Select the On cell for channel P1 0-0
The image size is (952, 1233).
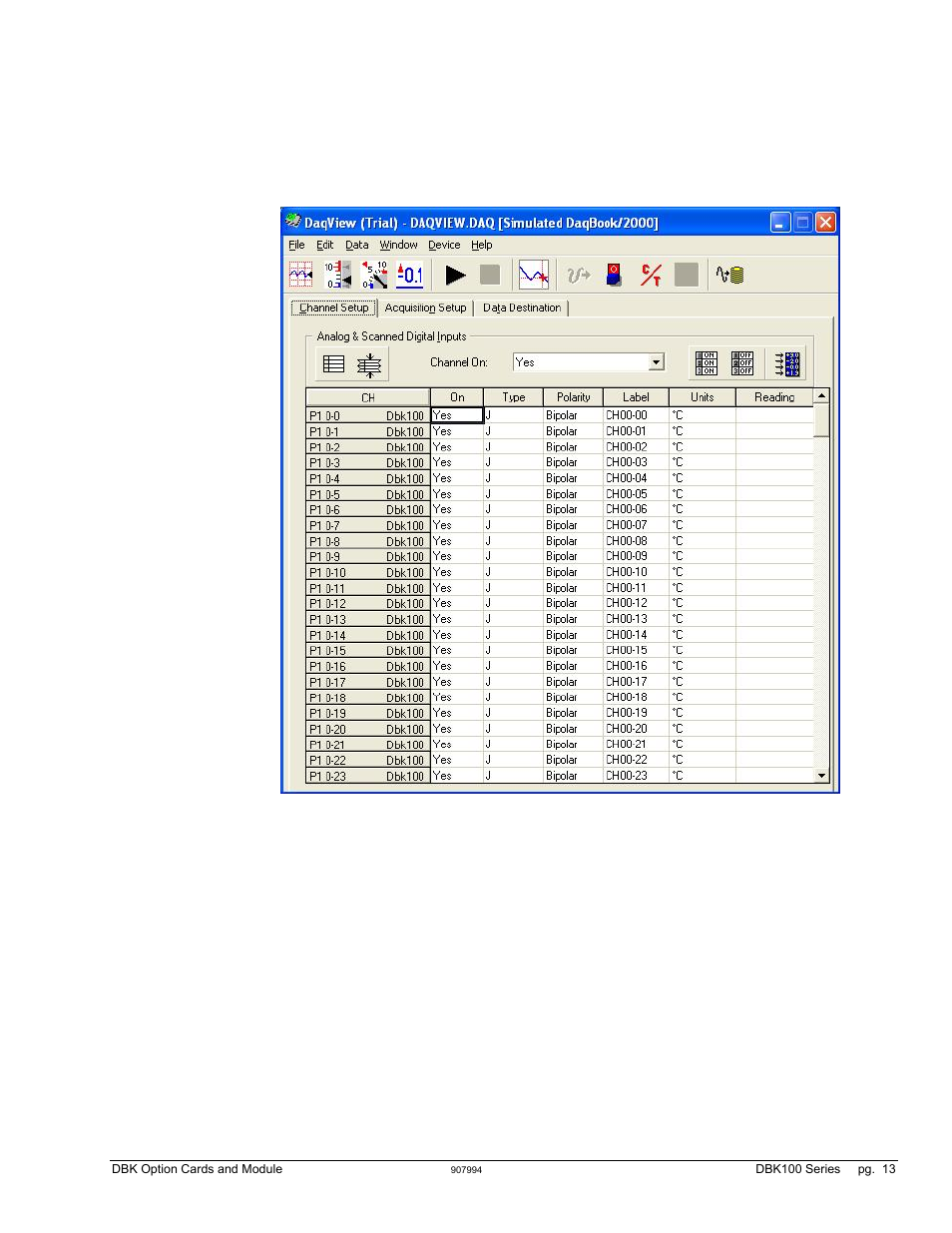[x=457, y=415]
